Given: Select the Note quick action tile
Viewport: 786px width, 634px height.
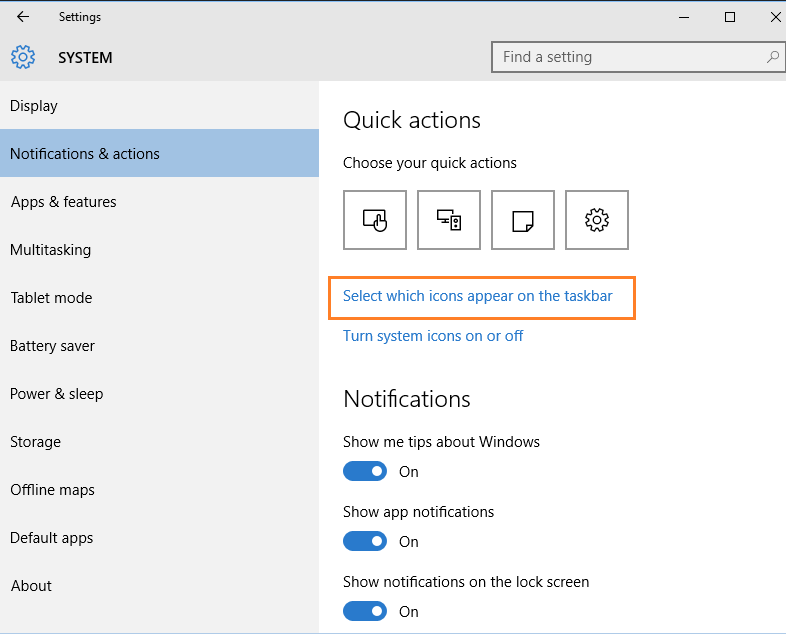Looking at the screenshot, I should [523, 220].
